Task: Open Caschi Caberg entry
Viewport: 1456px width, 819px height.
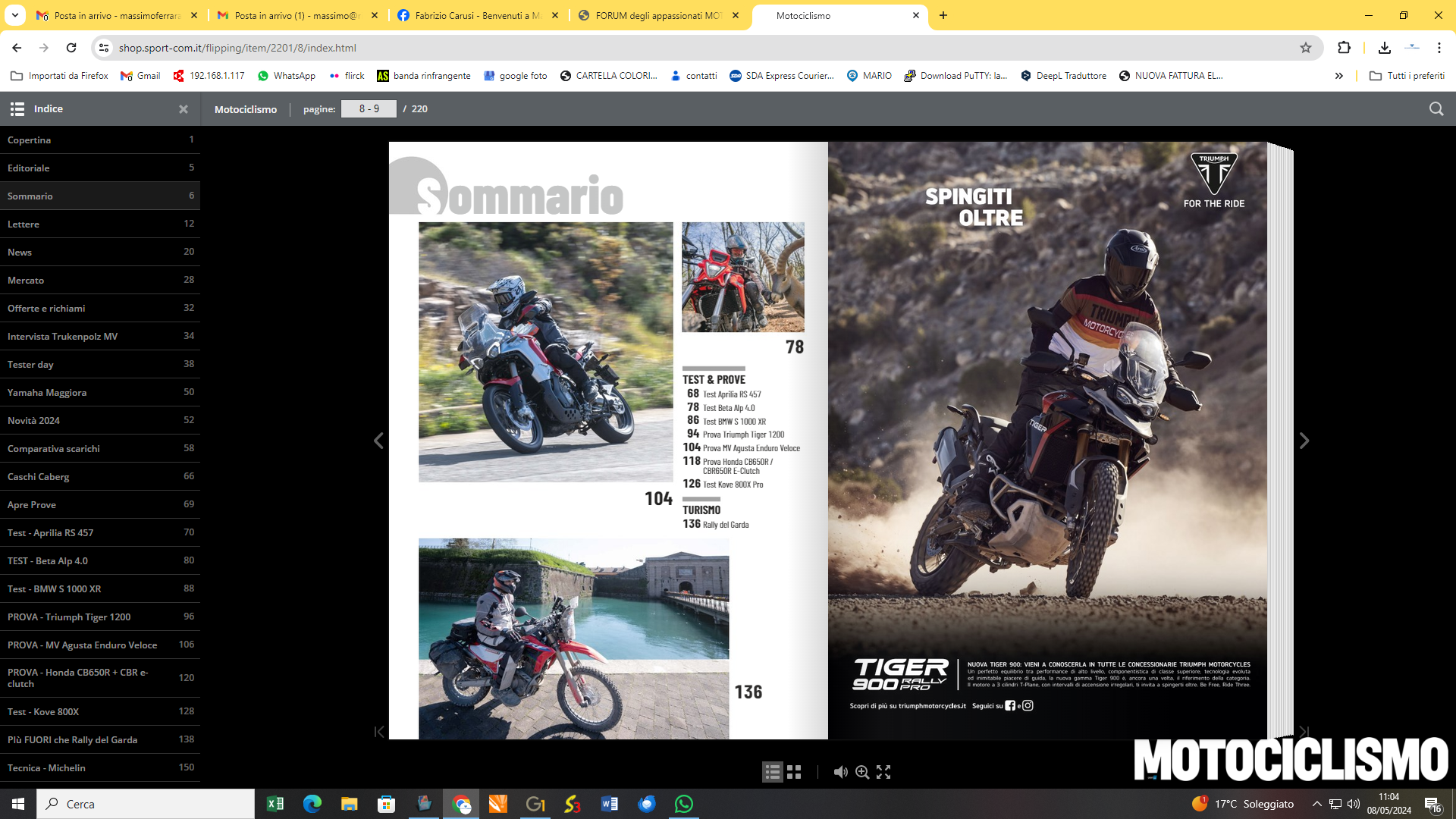Action: pyautogui.click(x=100, y=476)
